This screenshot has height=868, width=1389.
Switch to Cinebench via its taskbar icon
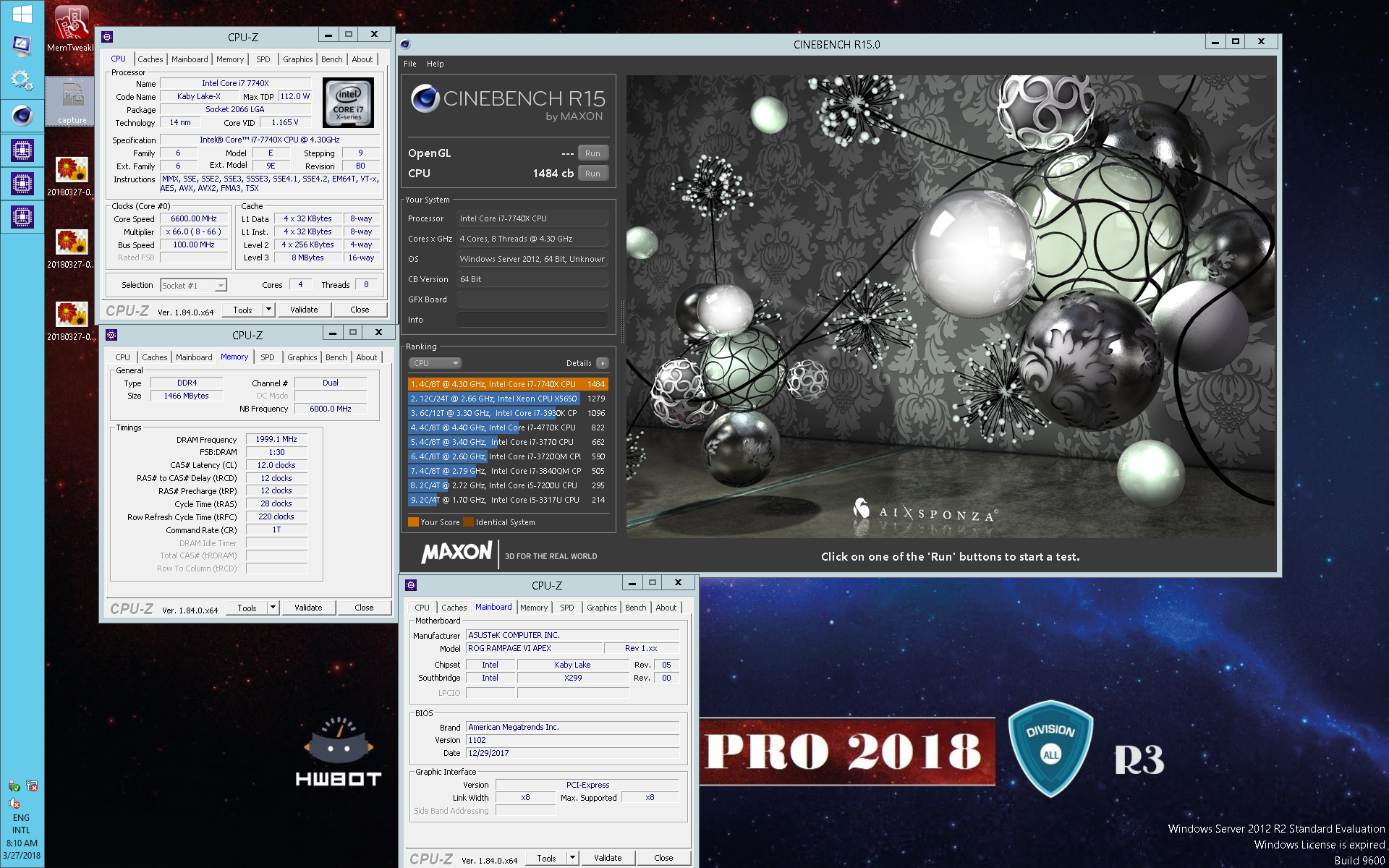[x=22, y=115]
